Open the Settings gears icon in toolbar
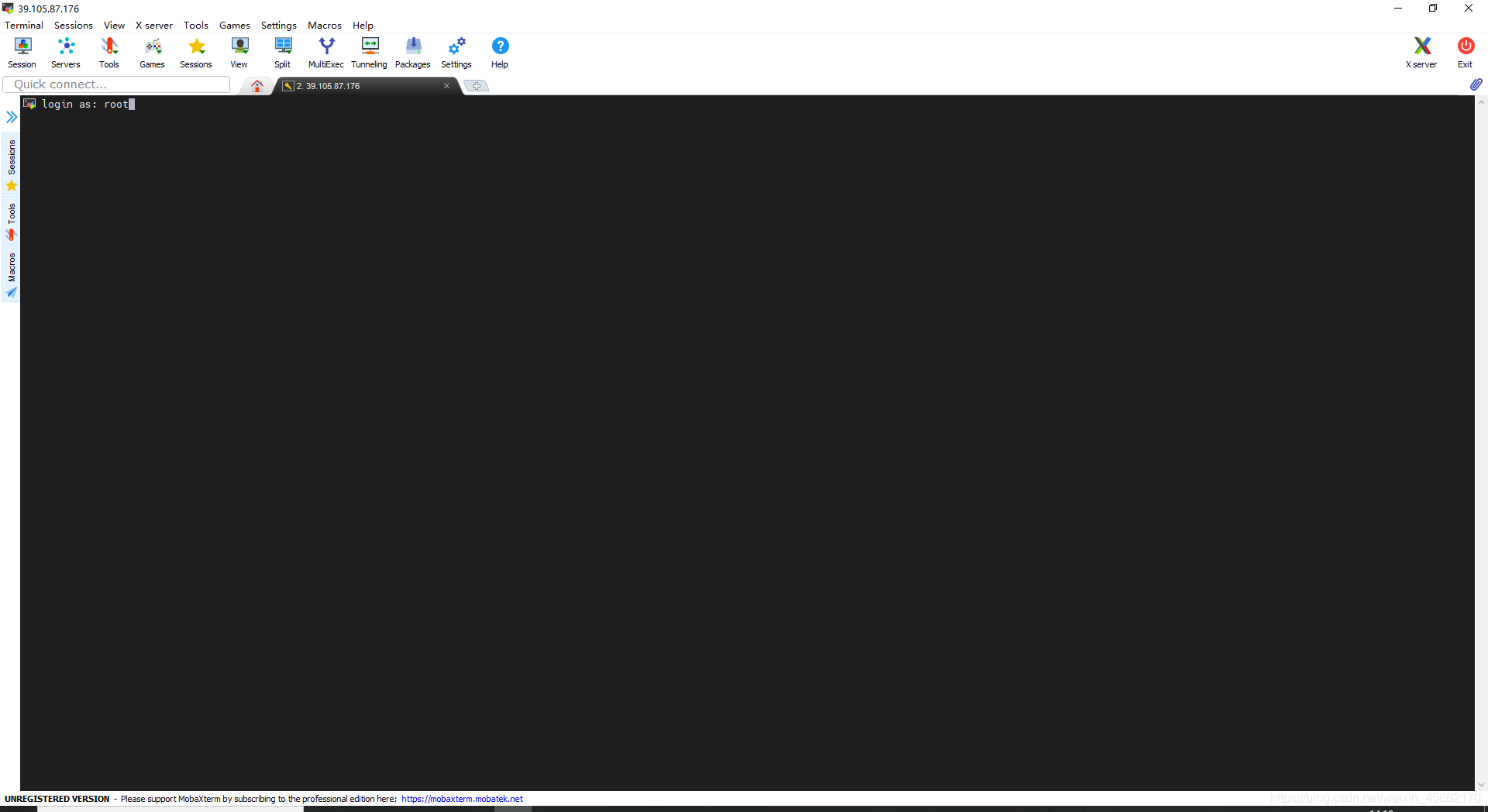1488x812 pixels. coord(456,53)
